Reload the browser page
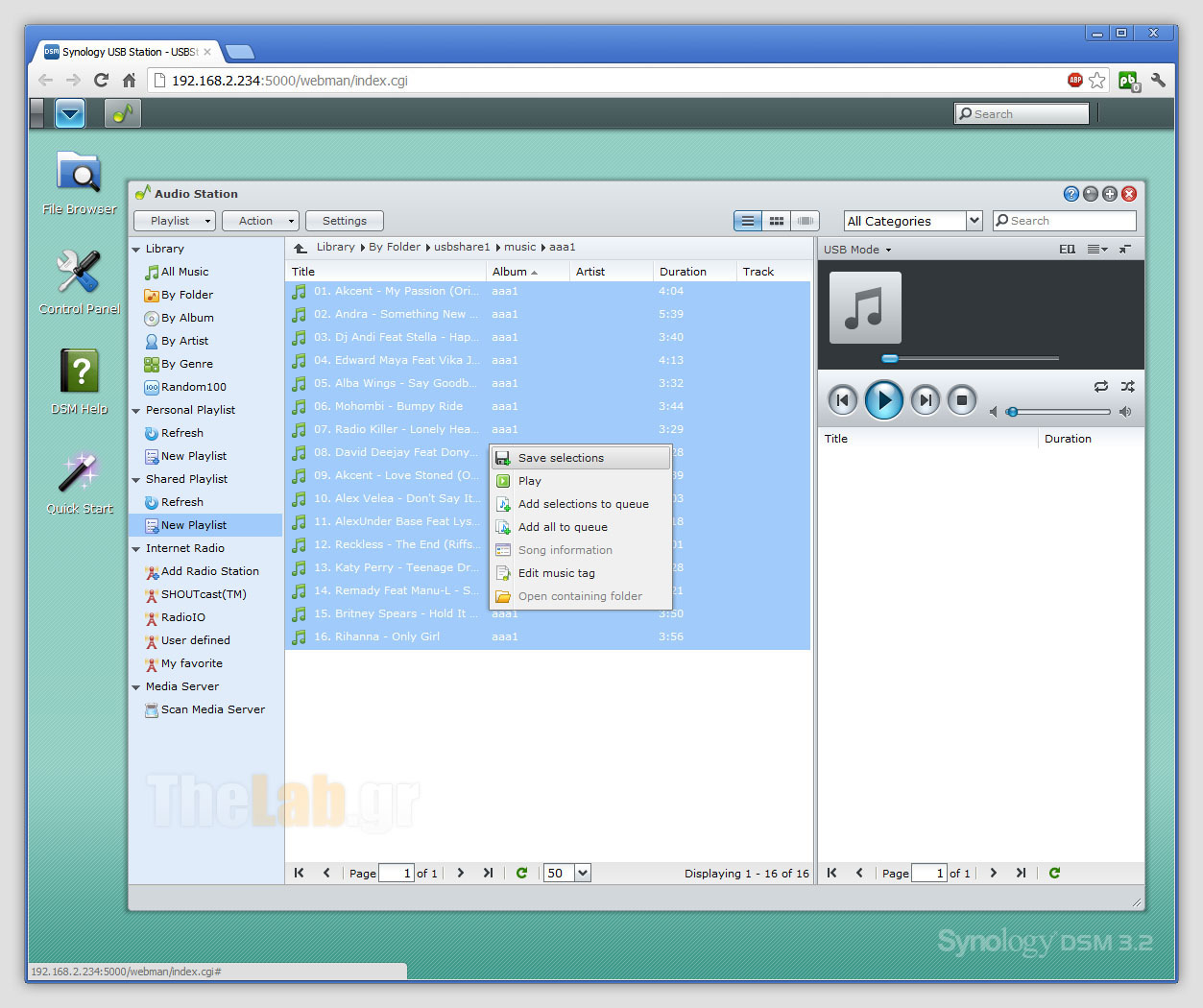The image size is (1203, 1008). click(x=101, y=81)
